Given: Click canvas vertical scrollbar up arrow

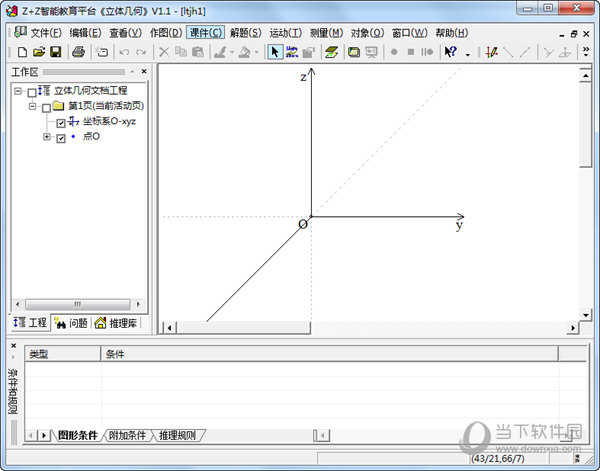Looking at the screenshot, I should pos(585,76).
